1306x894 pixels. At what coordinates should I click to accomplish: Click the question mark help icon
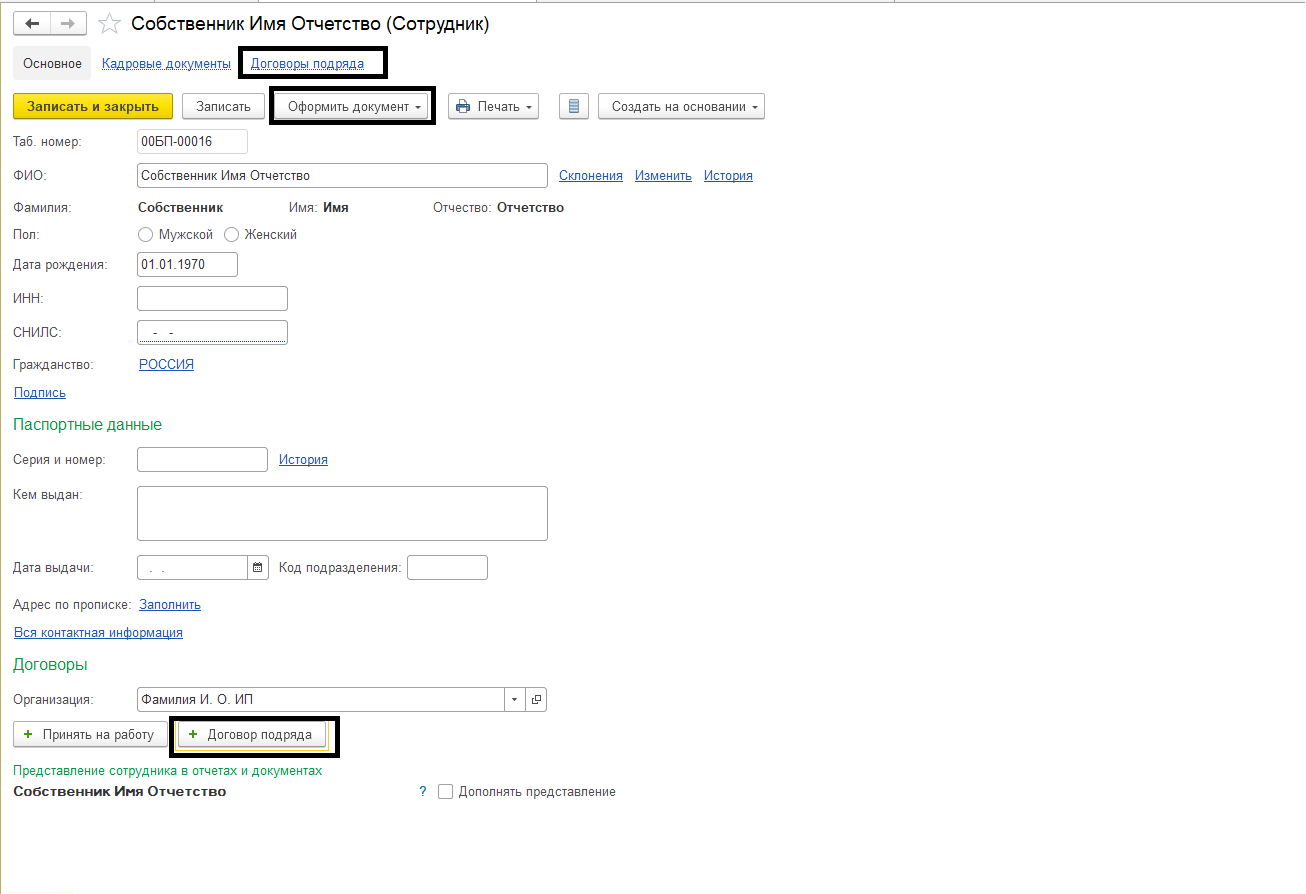point(423,792)
